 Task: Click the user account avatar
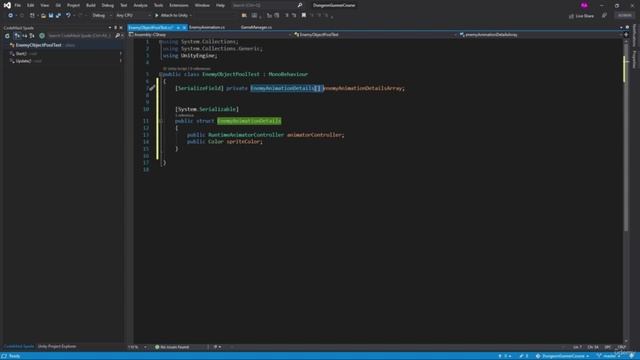(x=584, y=5)
